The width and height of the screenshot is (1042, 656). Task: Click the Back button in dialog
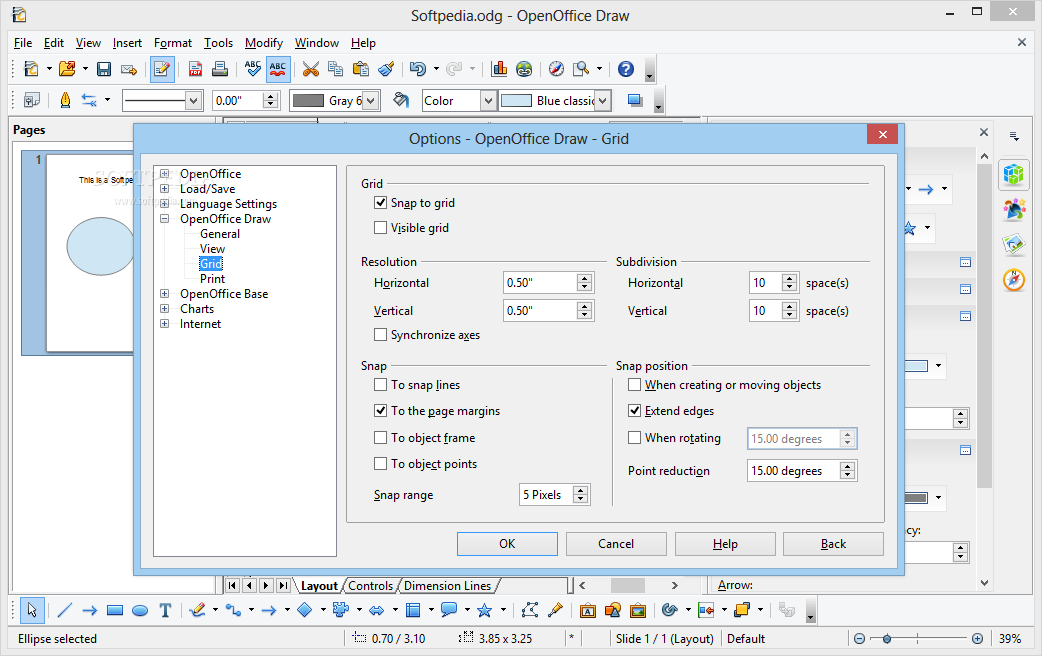(833, 544)
